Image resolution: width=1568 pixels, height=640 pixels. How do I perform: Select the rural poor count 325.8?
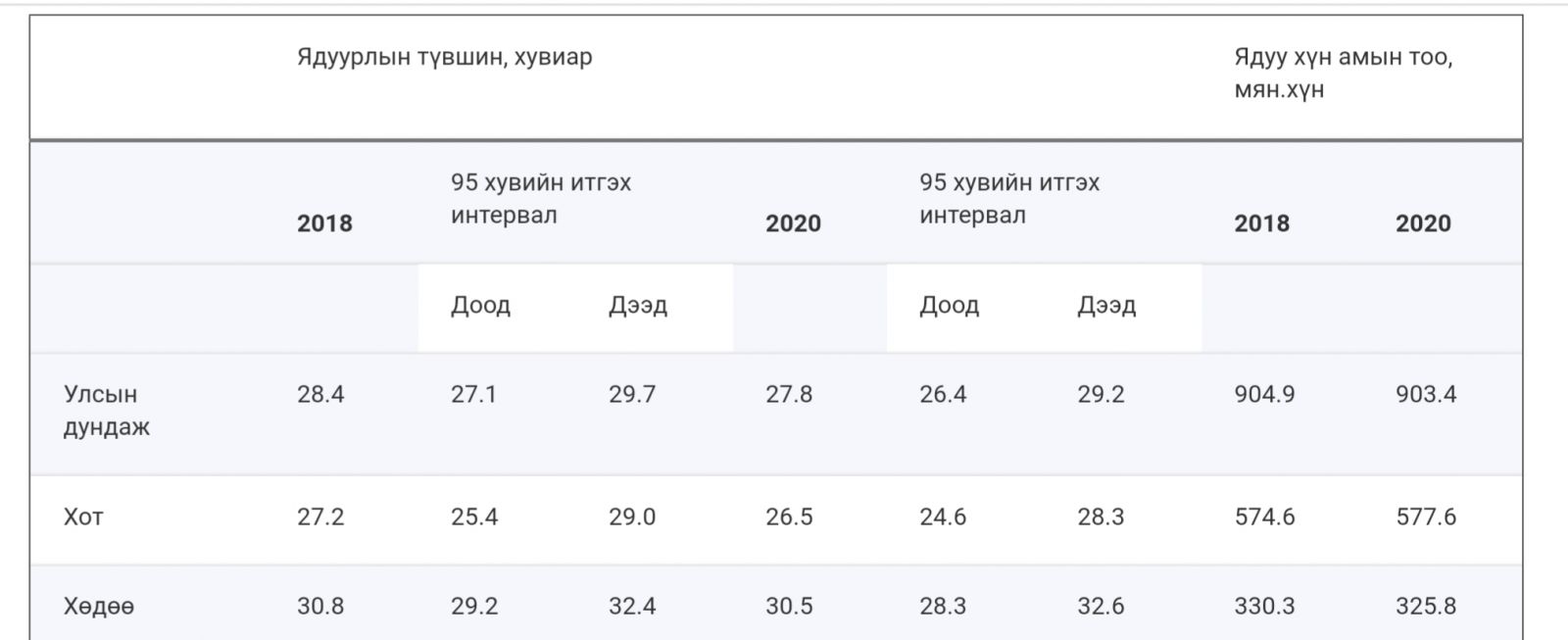point(1426,607)
